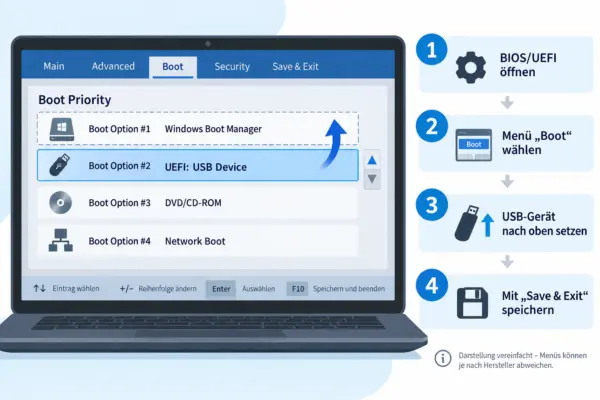Click the USB stick icon for Boot Option #2
This screenshot has height=400, width=600.
(60, 165)
